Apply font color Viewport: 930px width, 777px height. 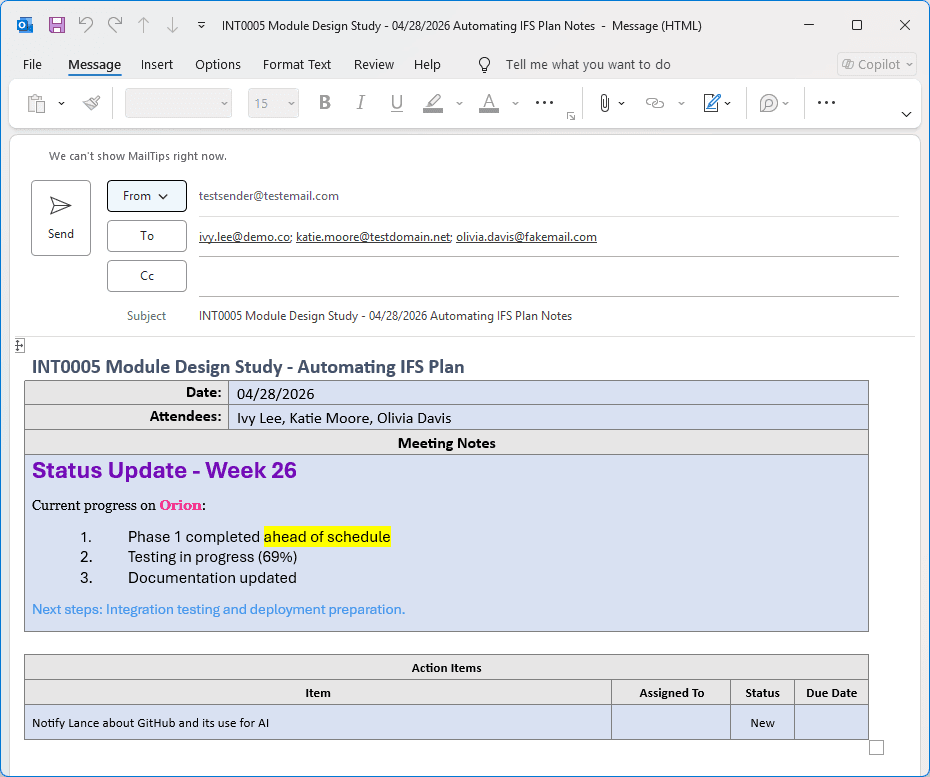489,103
